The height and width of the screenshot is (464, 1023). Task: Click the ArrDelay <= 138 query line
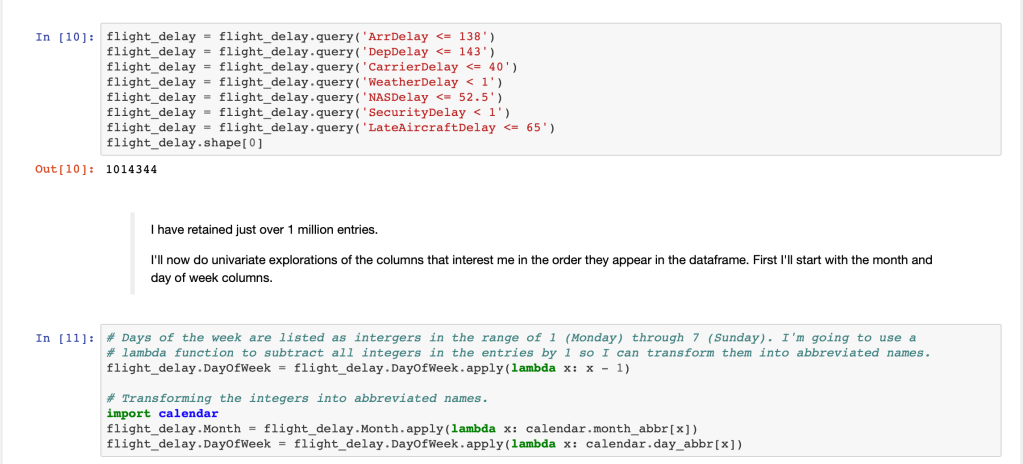[299, 36]
